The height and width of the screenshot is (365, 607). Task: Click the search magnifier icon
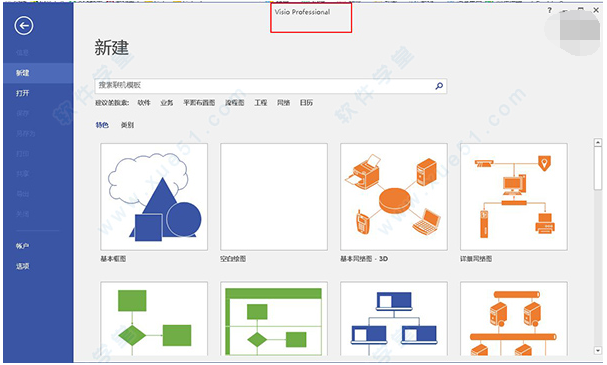pyautogui.click(x=439, y=86)
